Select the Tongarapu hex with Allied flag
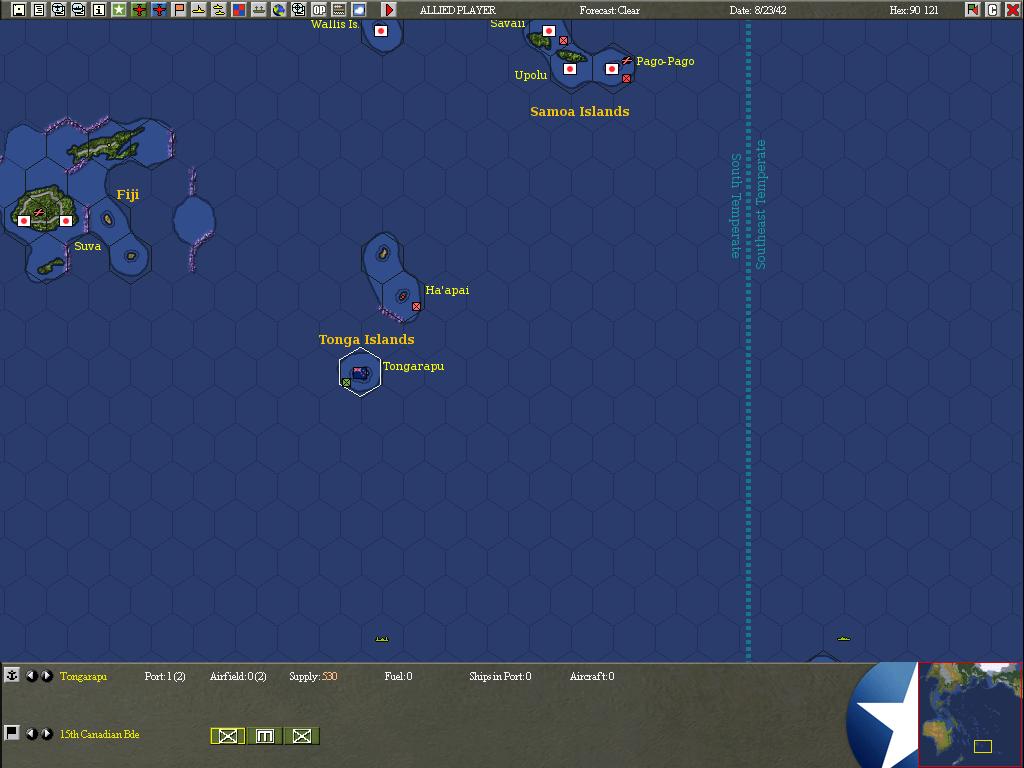 360,373
